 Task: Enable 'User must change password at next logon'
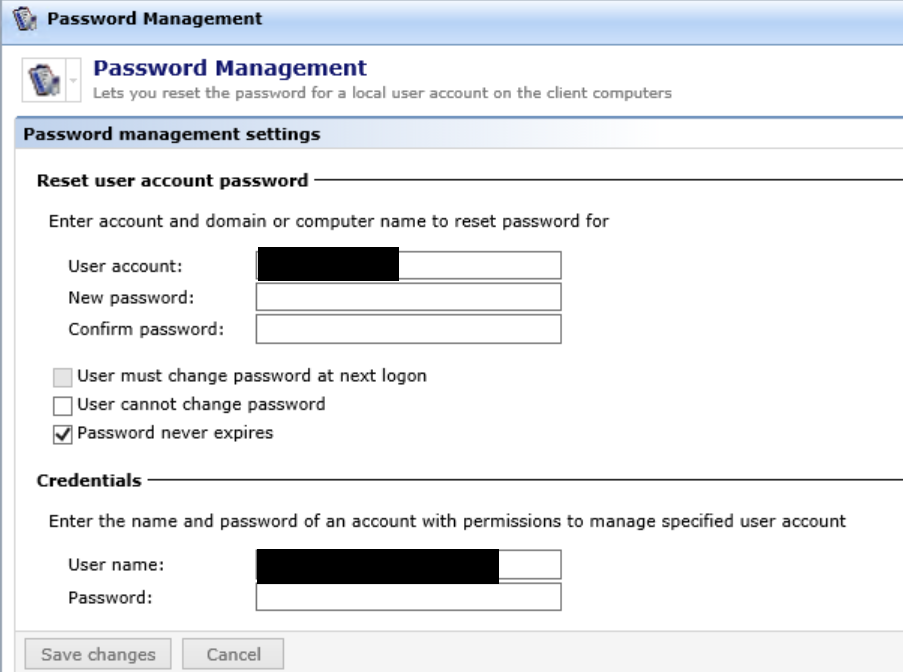(63, 377)
